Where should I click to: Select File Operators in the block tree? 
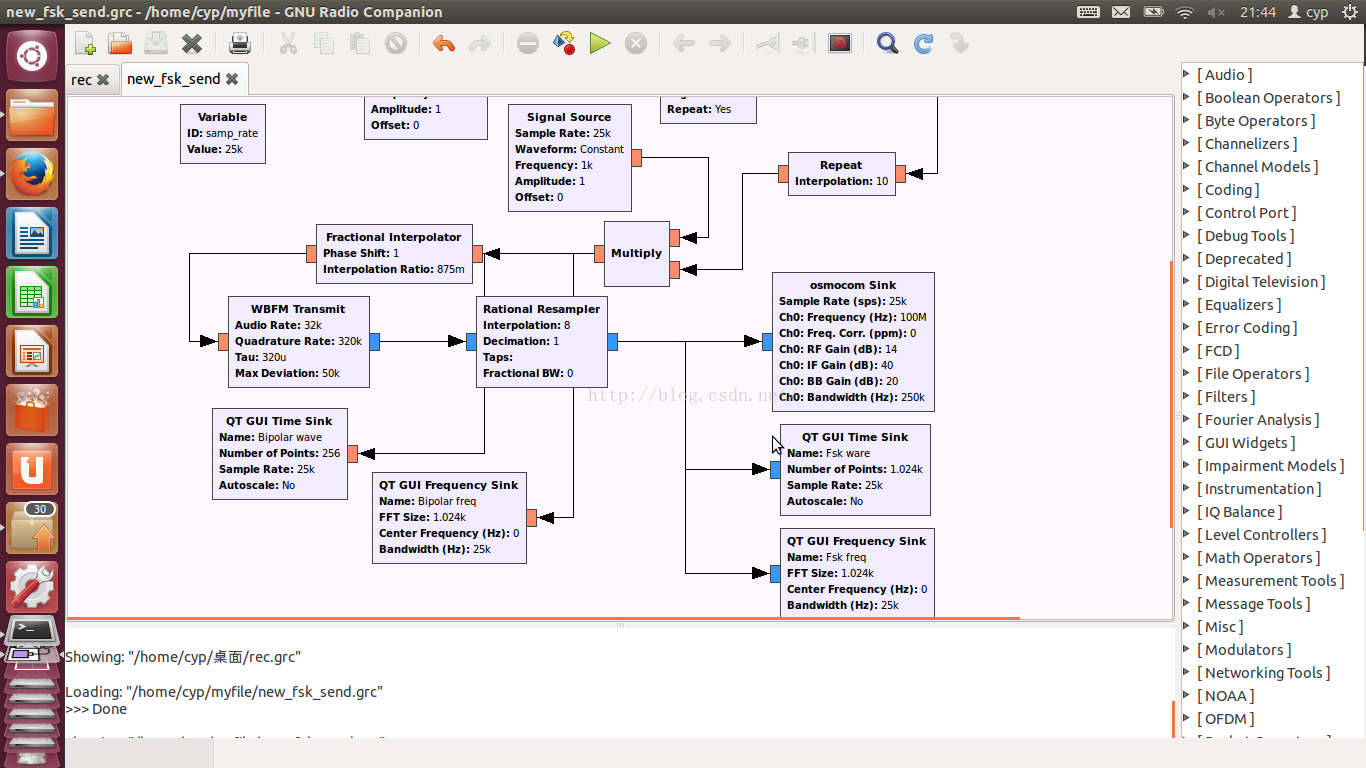click(x=1253, y=374)
